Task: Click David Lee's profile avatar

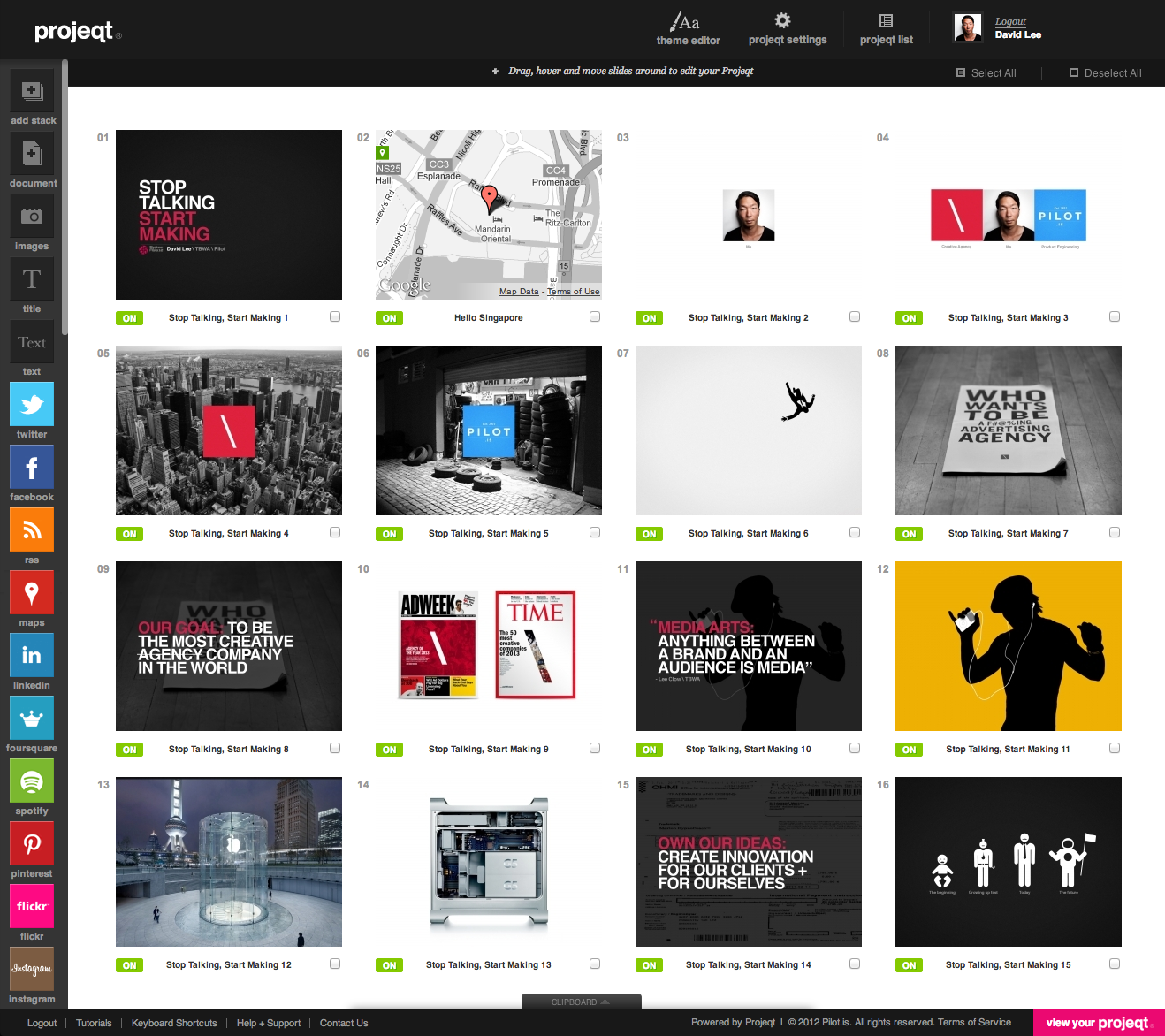Action: click(x=968, y=27)
